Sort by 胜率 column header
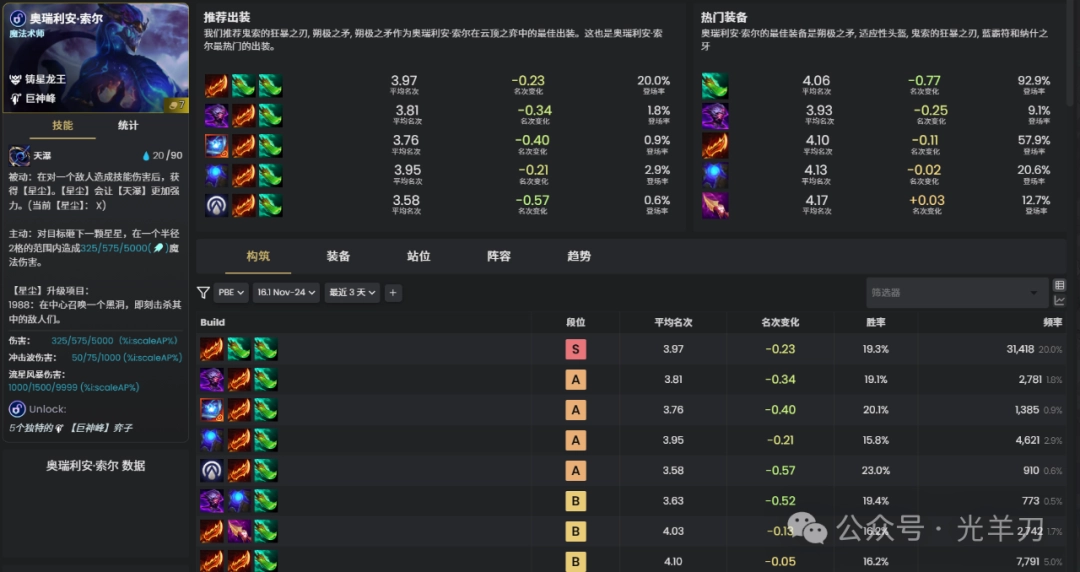The width and height of the screenshot is (1080, 572). [876, 323]
